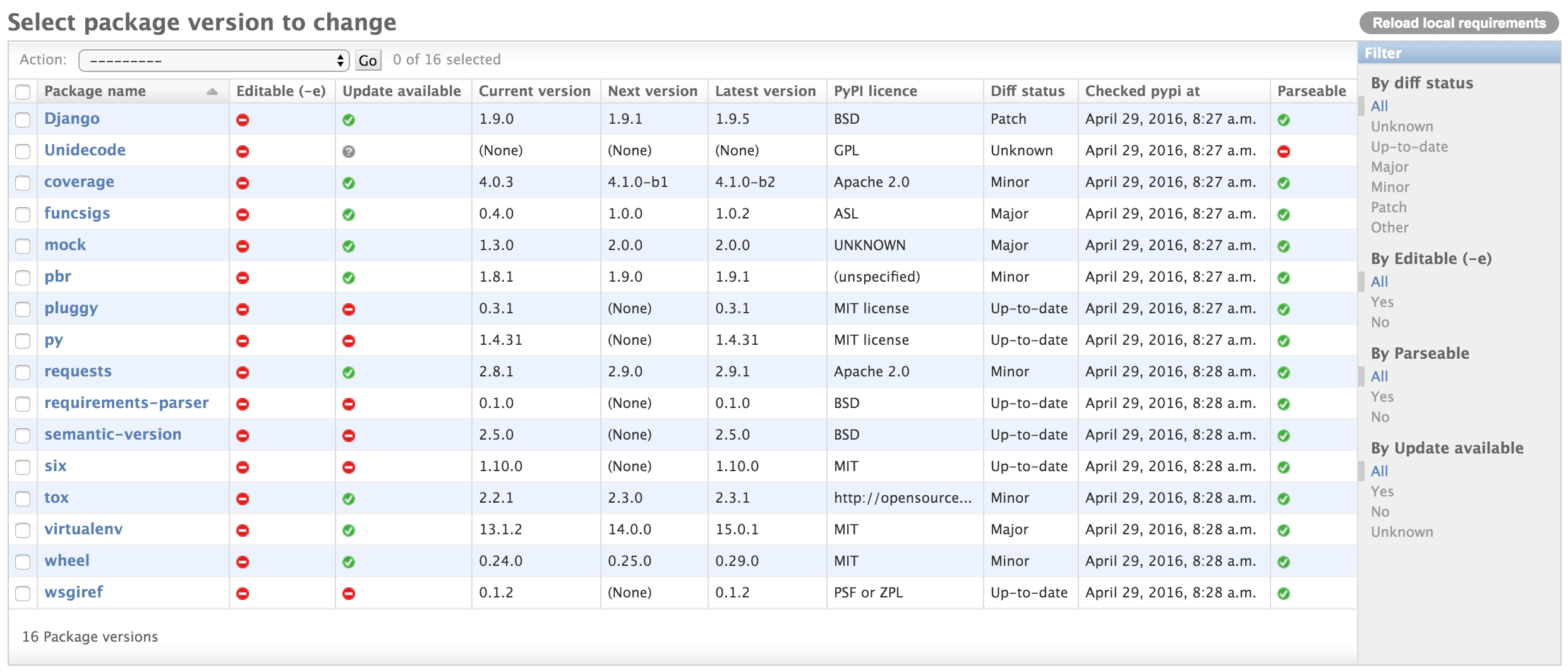This screenshot has width=1568, height=672.
Task: Click the Go button
Action: (368, 61)
